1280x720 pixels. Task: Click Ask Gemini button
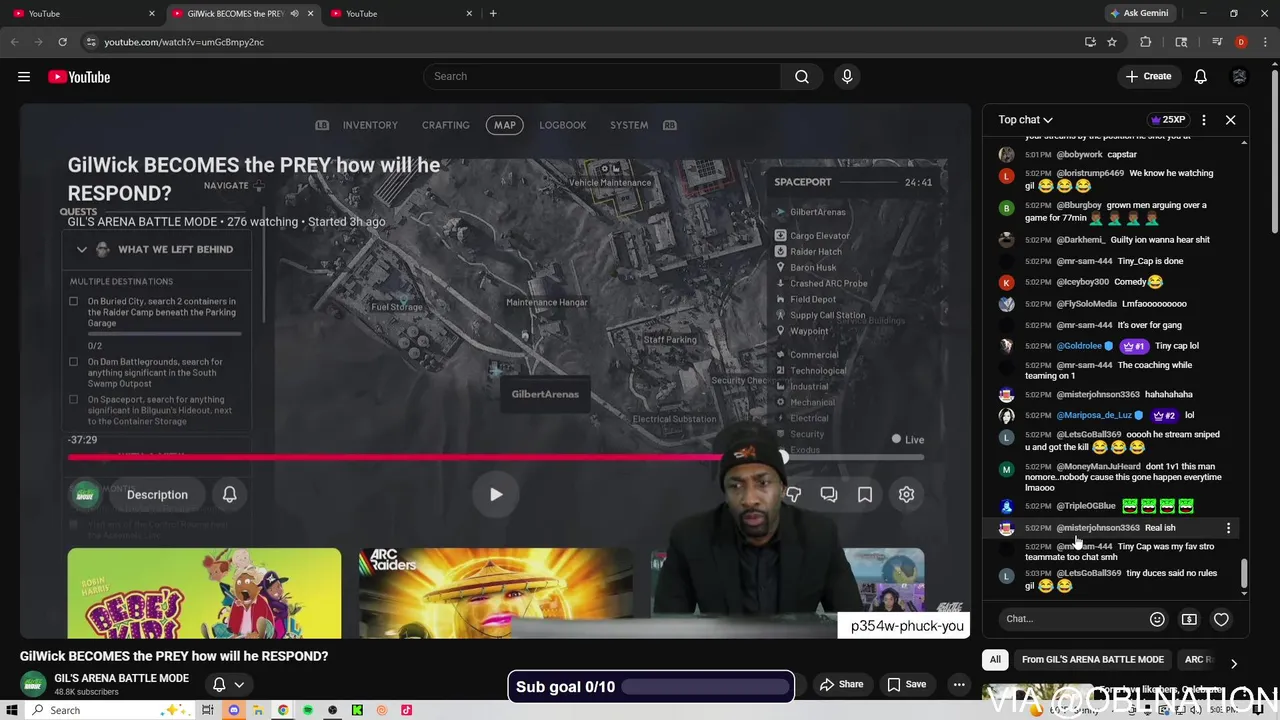(x=1139, y=14)
